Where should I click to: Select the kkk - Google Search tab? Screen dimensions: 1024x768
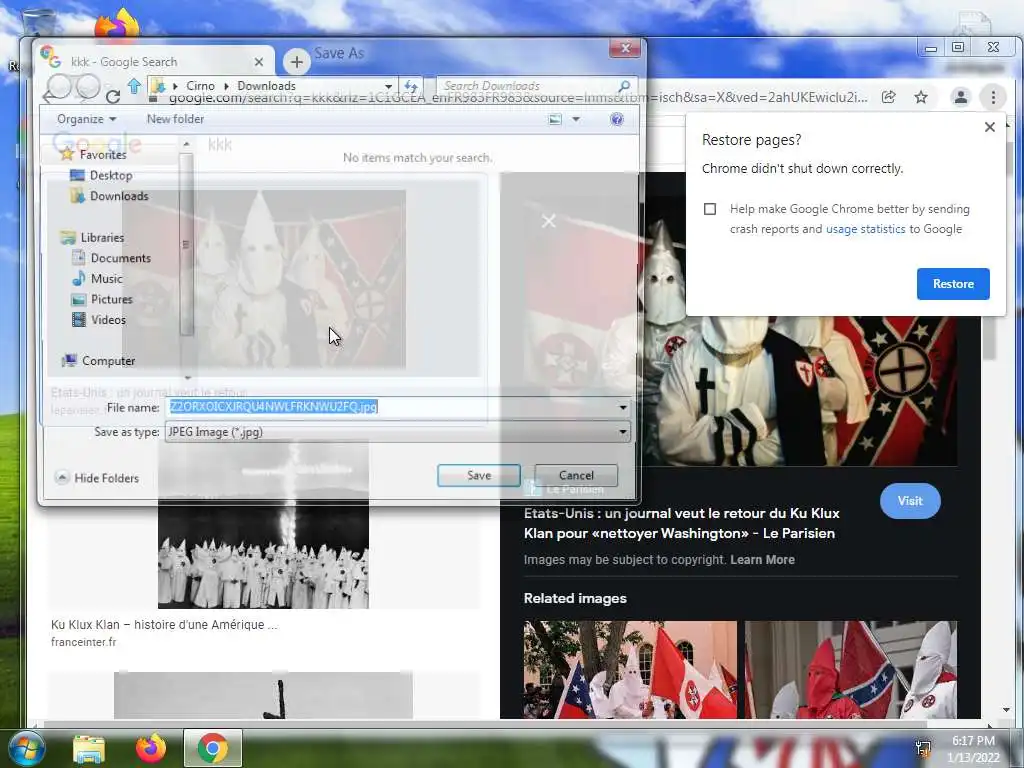click(153, 61)
